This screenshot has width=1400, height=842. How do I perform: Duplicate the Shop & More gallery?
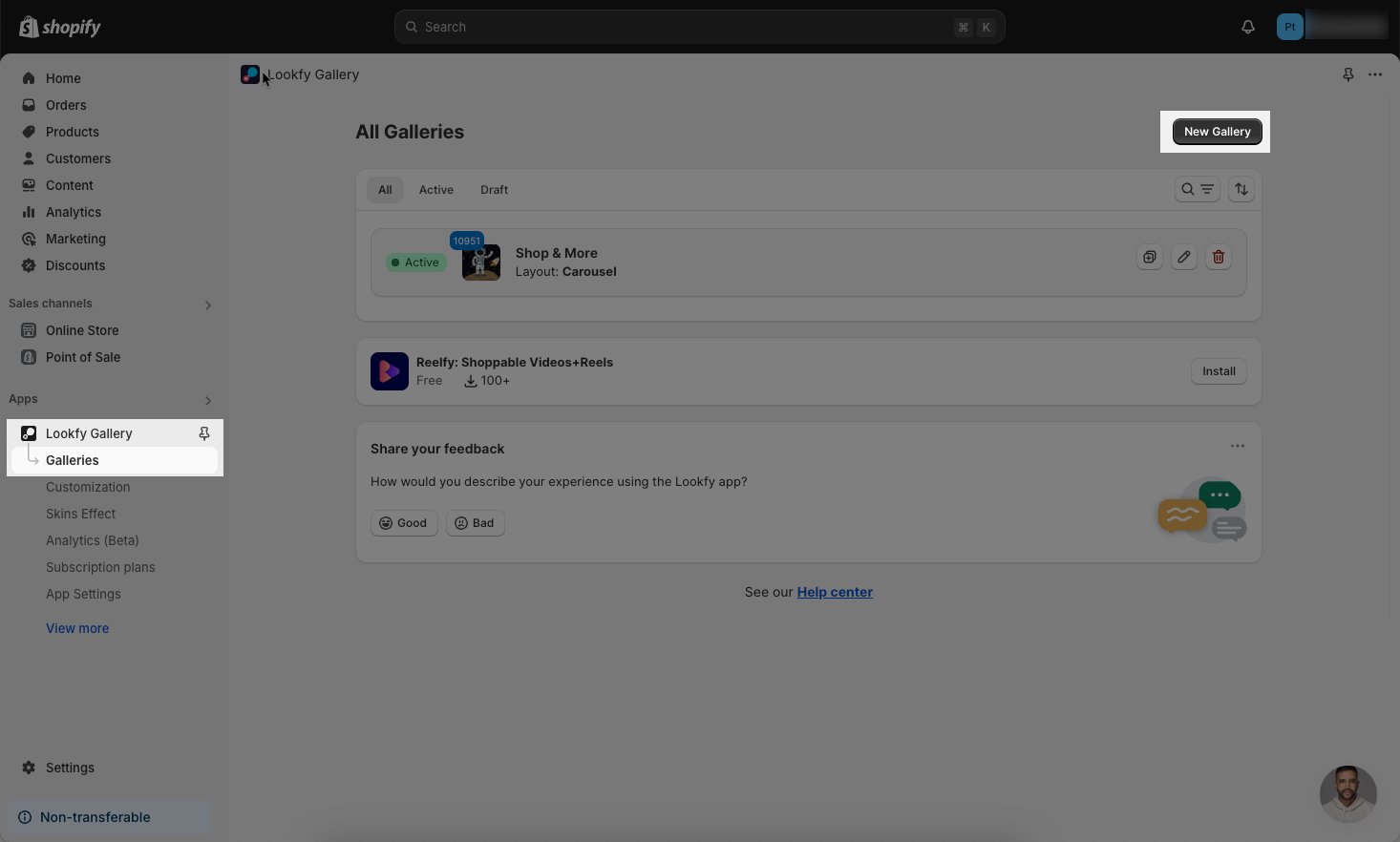(1150, 257)
